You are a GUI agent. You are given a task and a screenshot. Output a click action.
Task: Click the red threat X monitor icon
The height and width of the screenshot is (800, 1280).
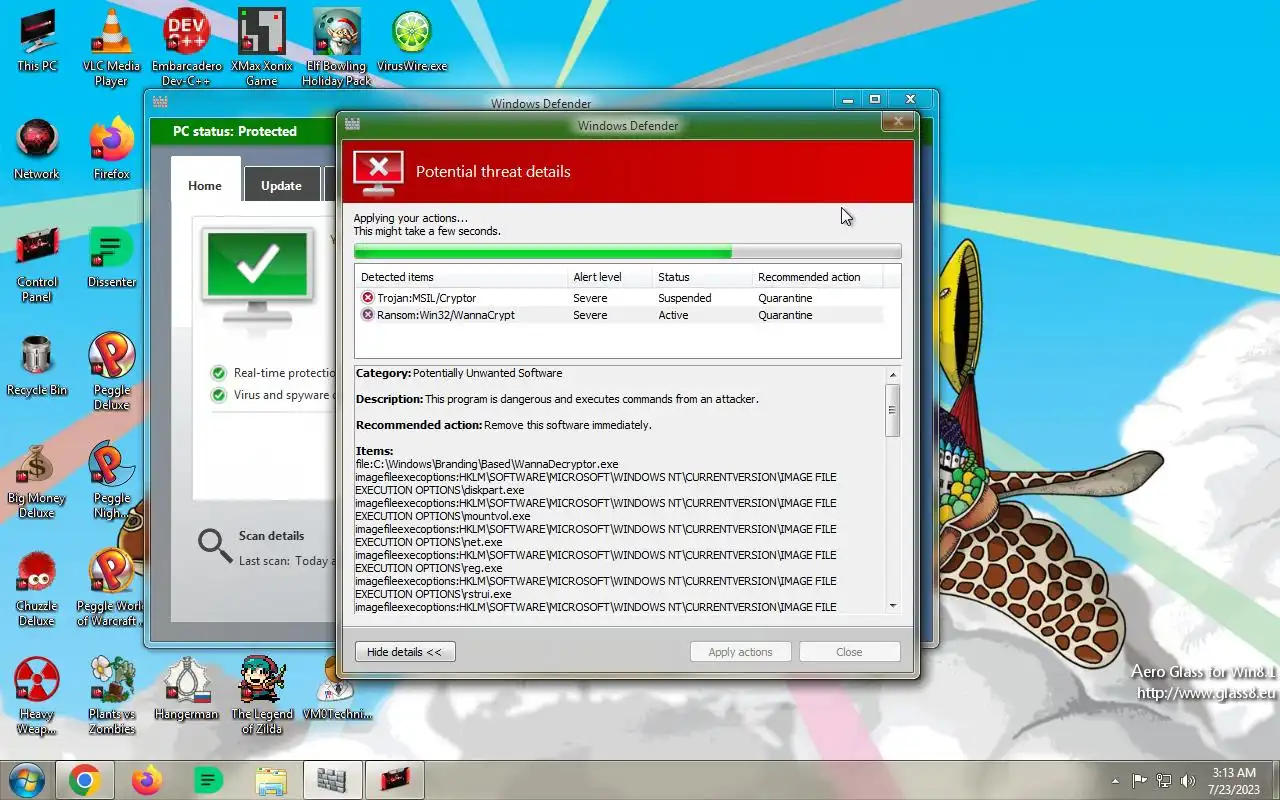coord(378,173)
